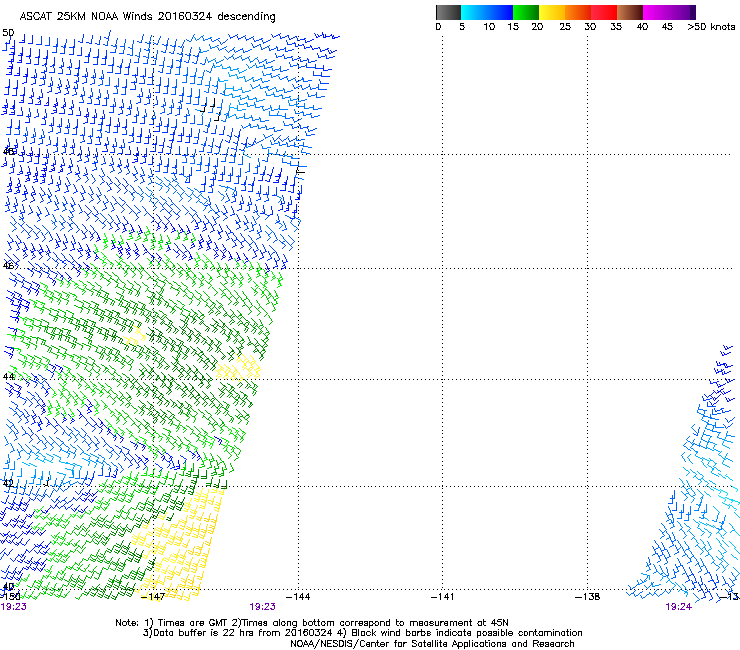The image size is (740, 650).
Task: Click the '19:23' time label left of -144
Action: click(262, 607)
